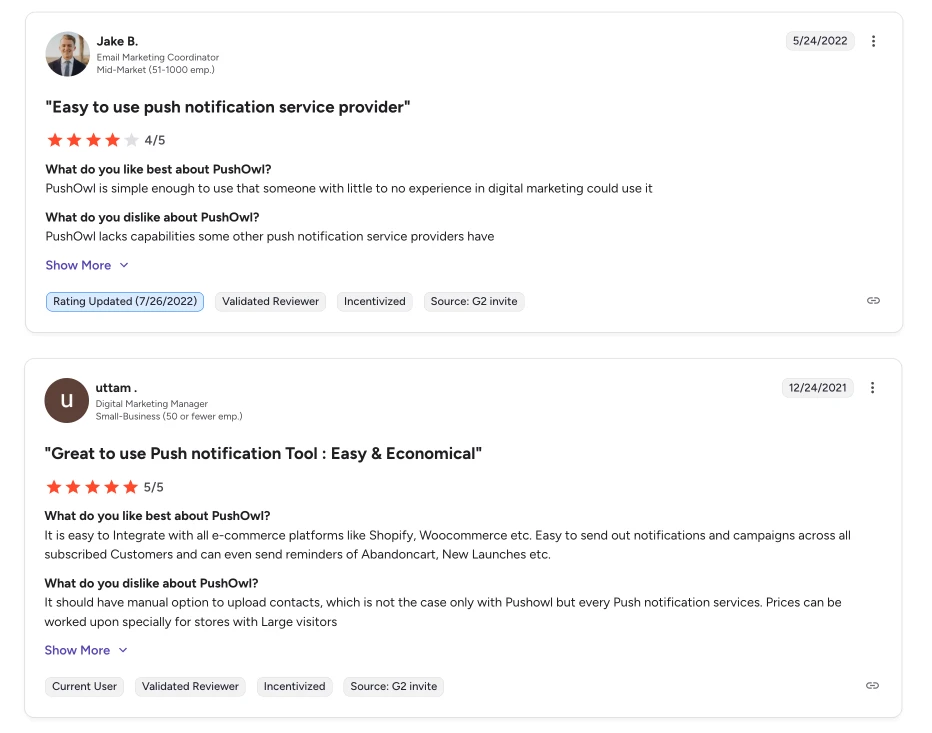Toggle the Incentivized filter badge on Jake's review
The height and width of the screenshot is (733, 932).
click(x=374, y=301)
